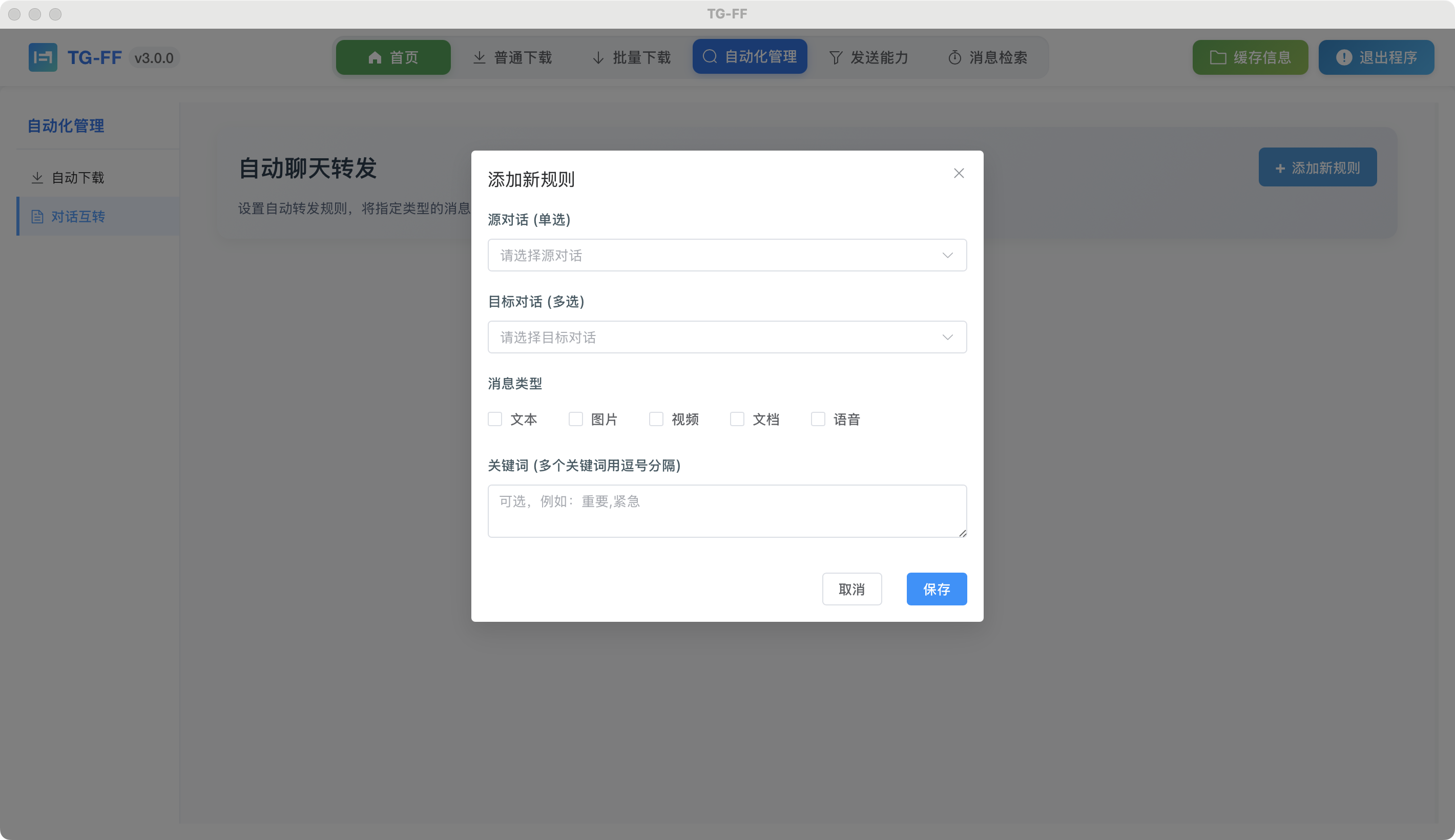
Task: Click inside the keywords input field
Action: click(x=726, y=511)
